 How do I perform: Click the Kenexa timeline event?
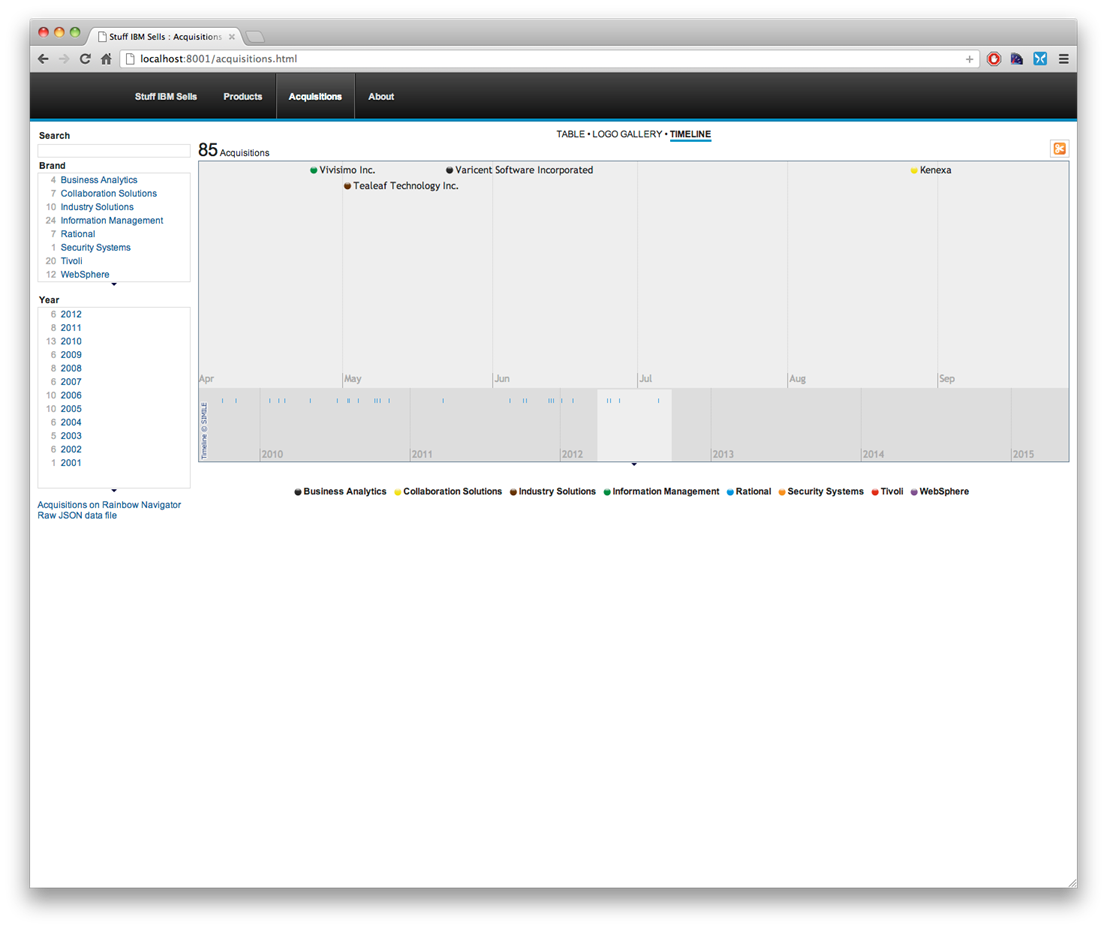(935, 170)
